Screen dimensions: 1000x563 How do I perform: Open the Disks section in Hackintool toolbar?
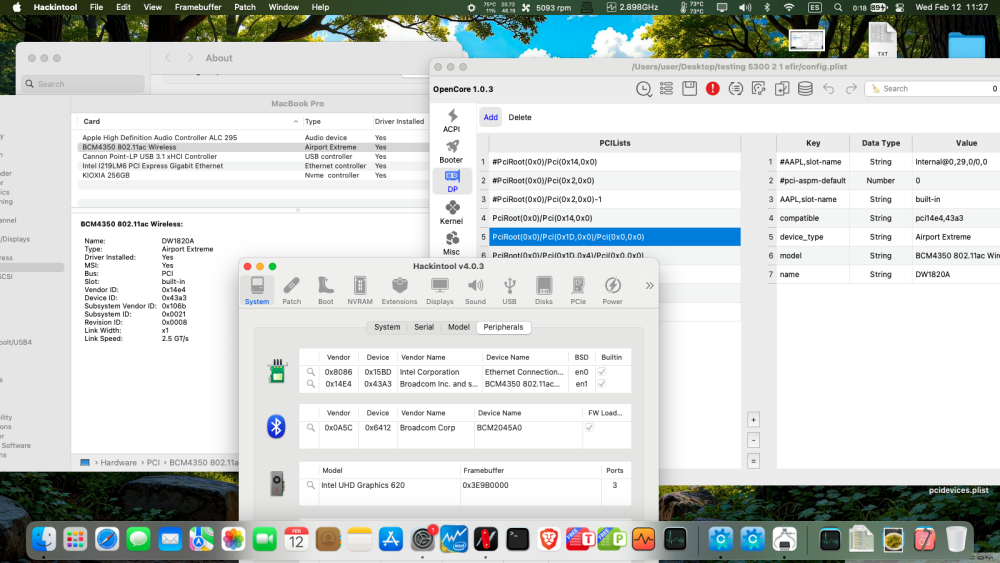point(544,291)
